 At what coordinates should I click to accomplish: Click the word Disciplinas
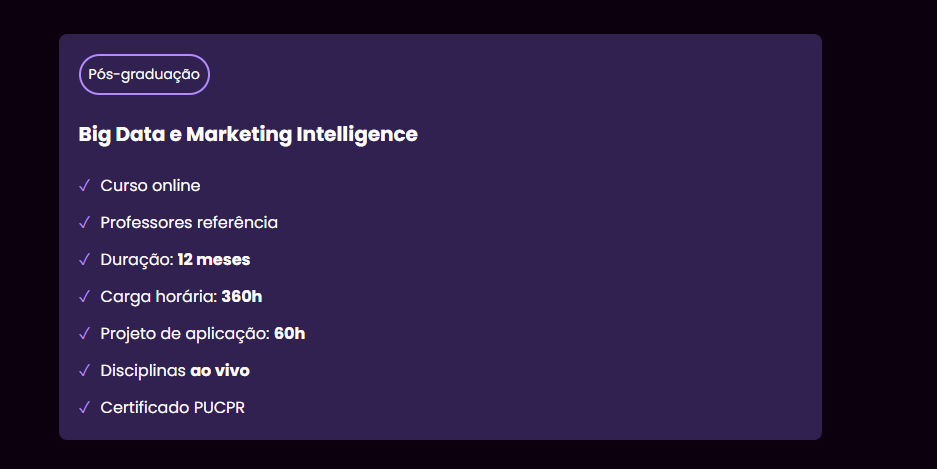pyautogui.click(x=143, y=371)
